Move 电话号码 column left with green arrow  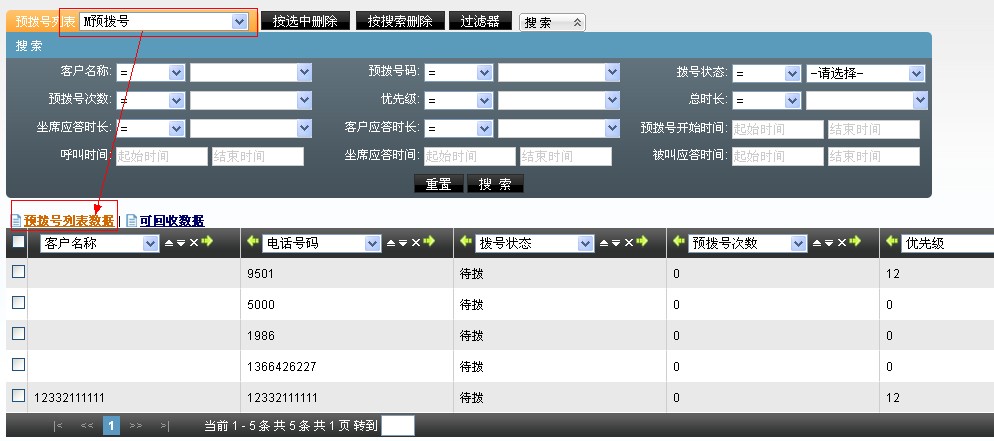pos(251,243)
